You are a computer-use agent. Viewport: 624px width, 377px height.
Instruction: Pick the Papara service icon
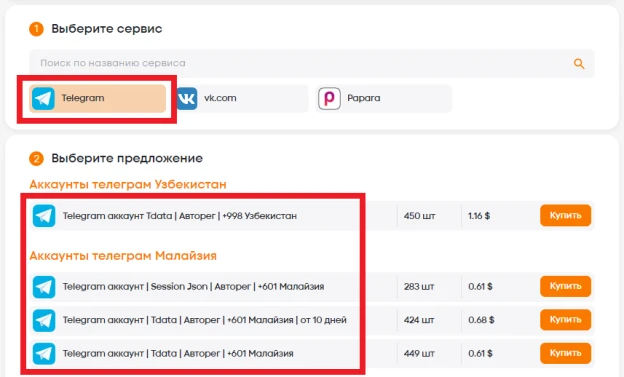point(329,98)
